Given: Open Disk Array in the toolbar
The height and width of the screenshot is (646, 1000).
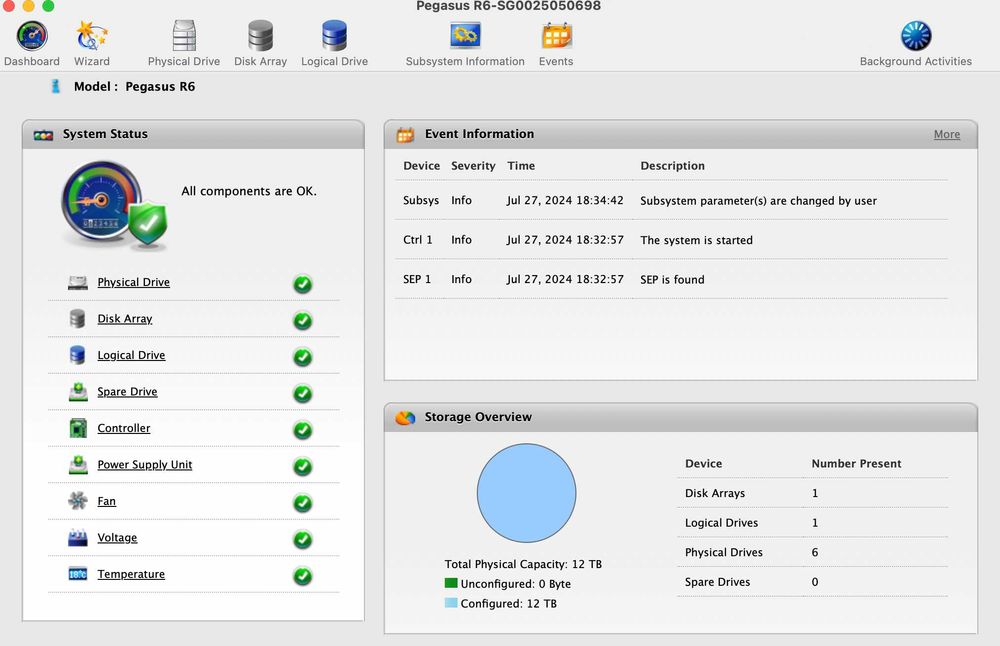Looking at the screenshot, I should pos(260,36).
